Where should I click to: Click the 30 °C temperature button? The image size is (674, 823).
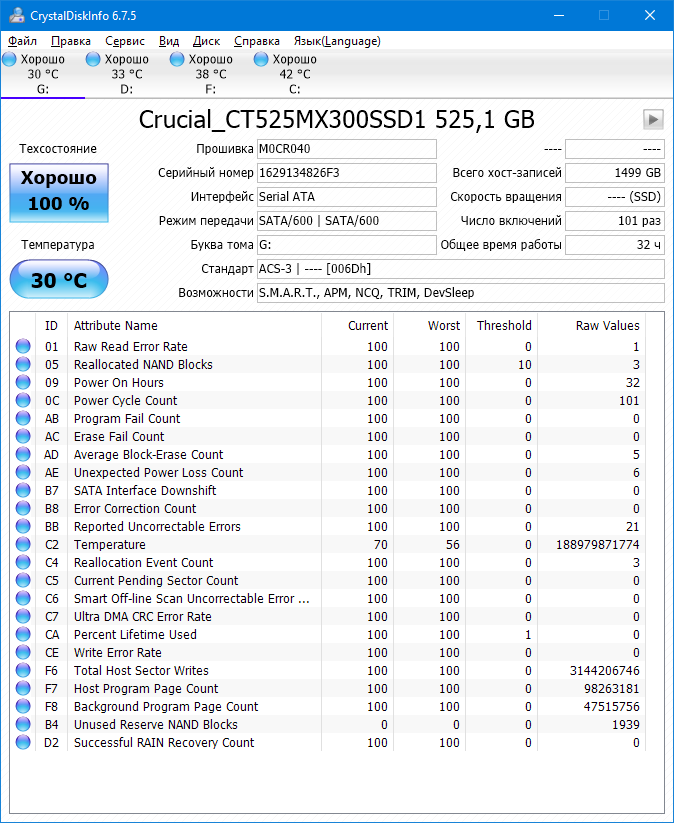(x=59, y=279)
